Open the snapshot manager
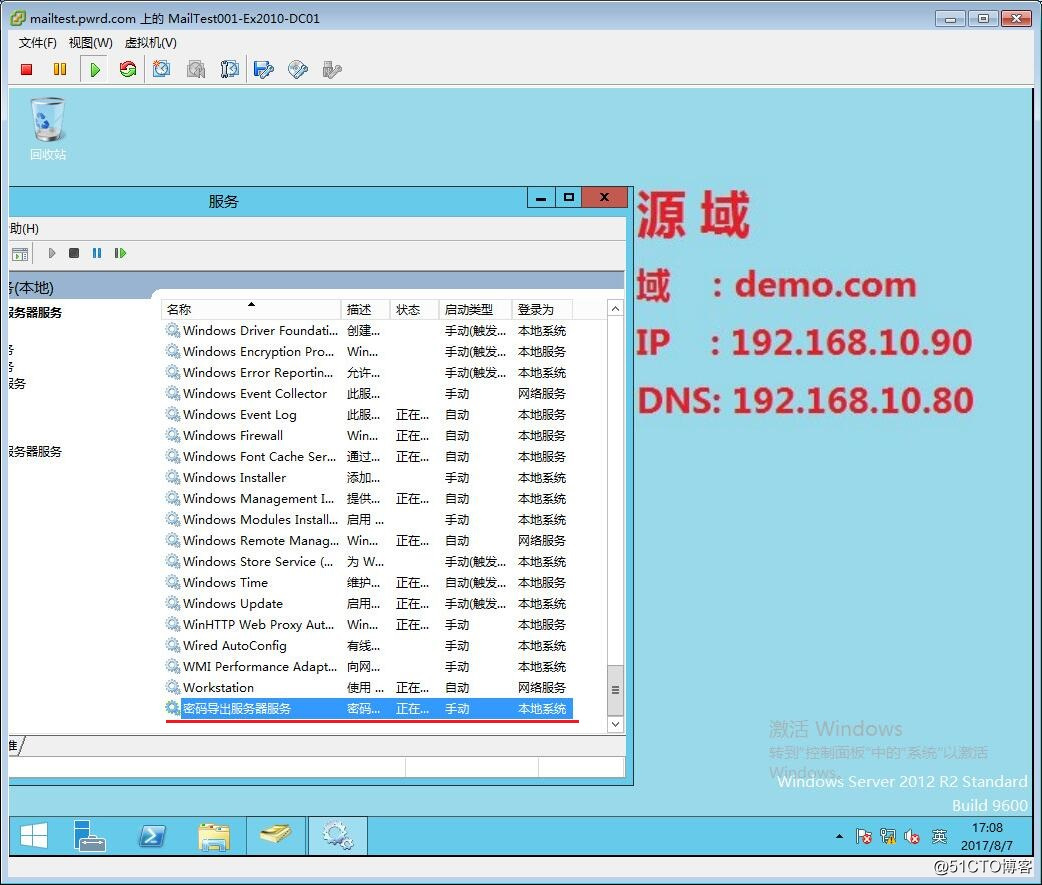 [229, 69]
